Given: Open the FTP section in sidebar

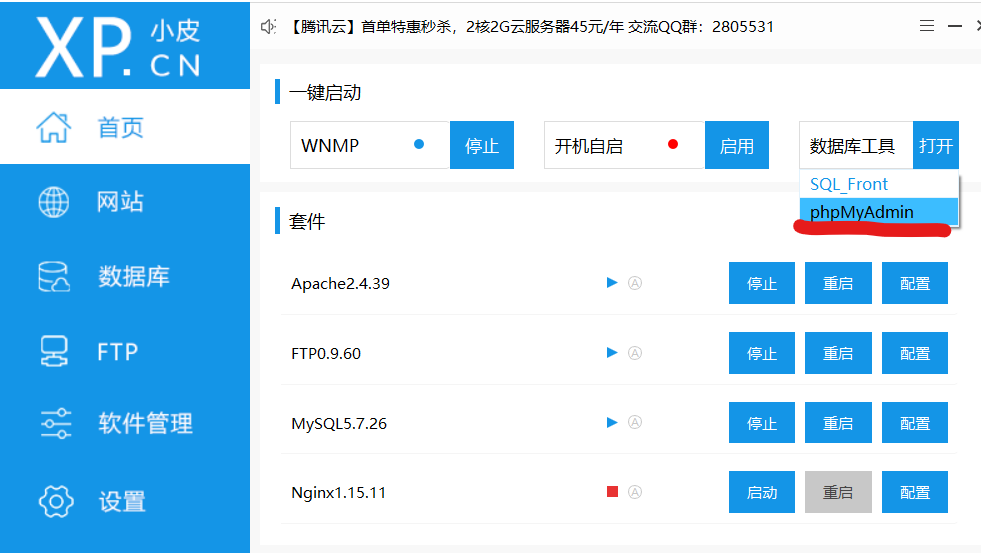Looking at the screenshot, I should click(x=125, y=351).
